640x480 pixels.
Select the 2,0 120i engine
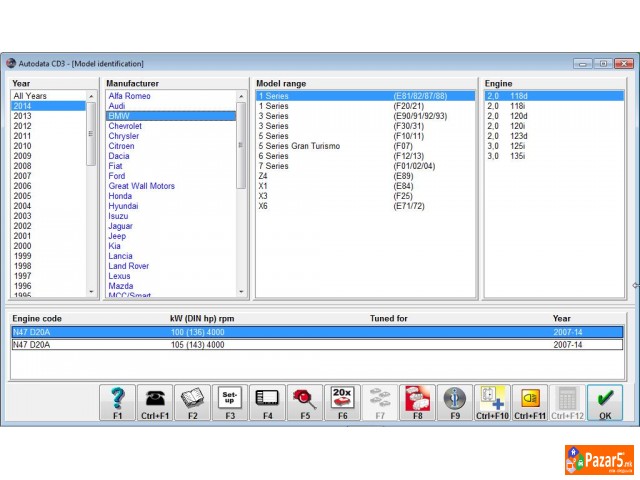coord(554,126)
